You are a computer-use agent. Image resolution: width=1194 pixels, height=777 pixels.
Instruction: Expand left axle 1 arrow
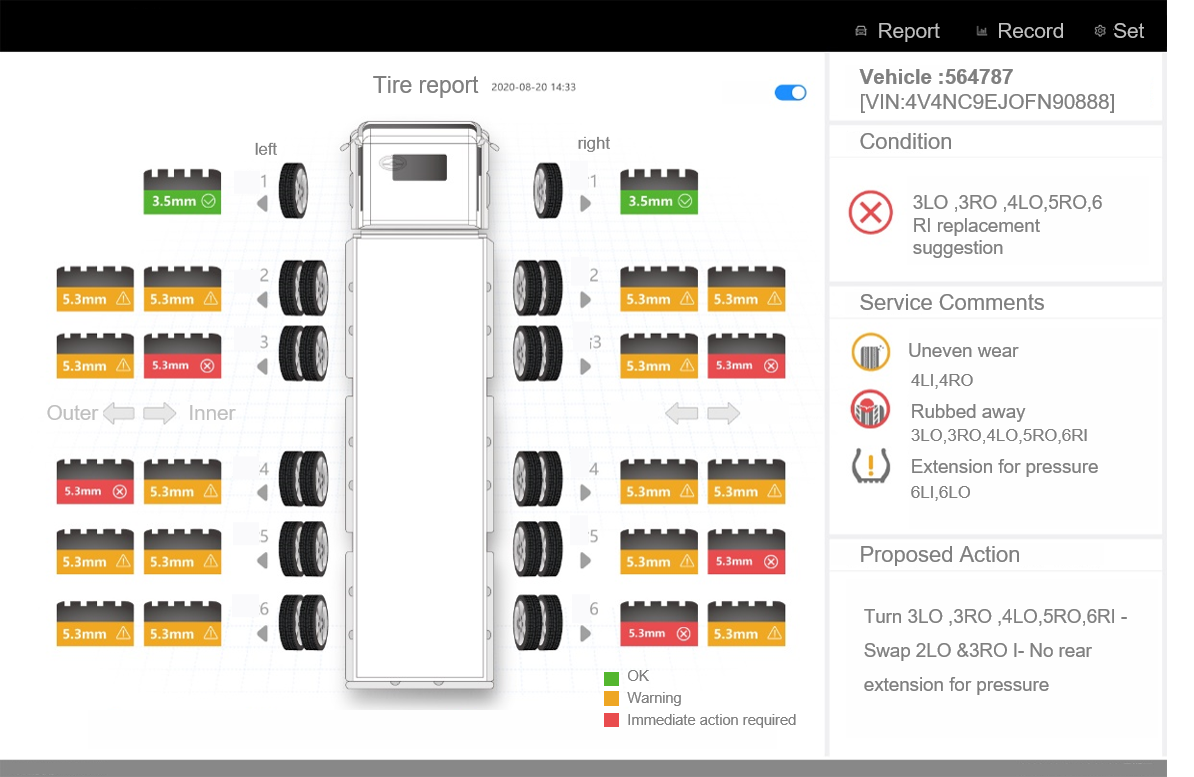click(262, 204)
